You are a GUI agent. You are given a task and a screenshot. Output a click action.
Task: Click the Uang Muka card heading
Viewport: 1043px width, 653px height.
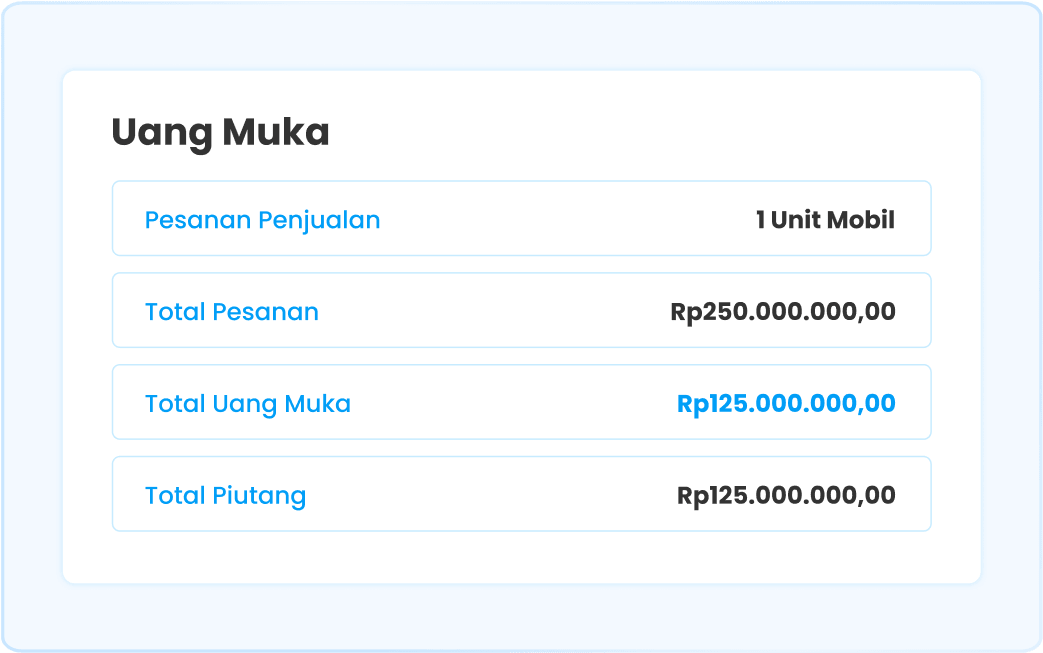pos(220,133)
